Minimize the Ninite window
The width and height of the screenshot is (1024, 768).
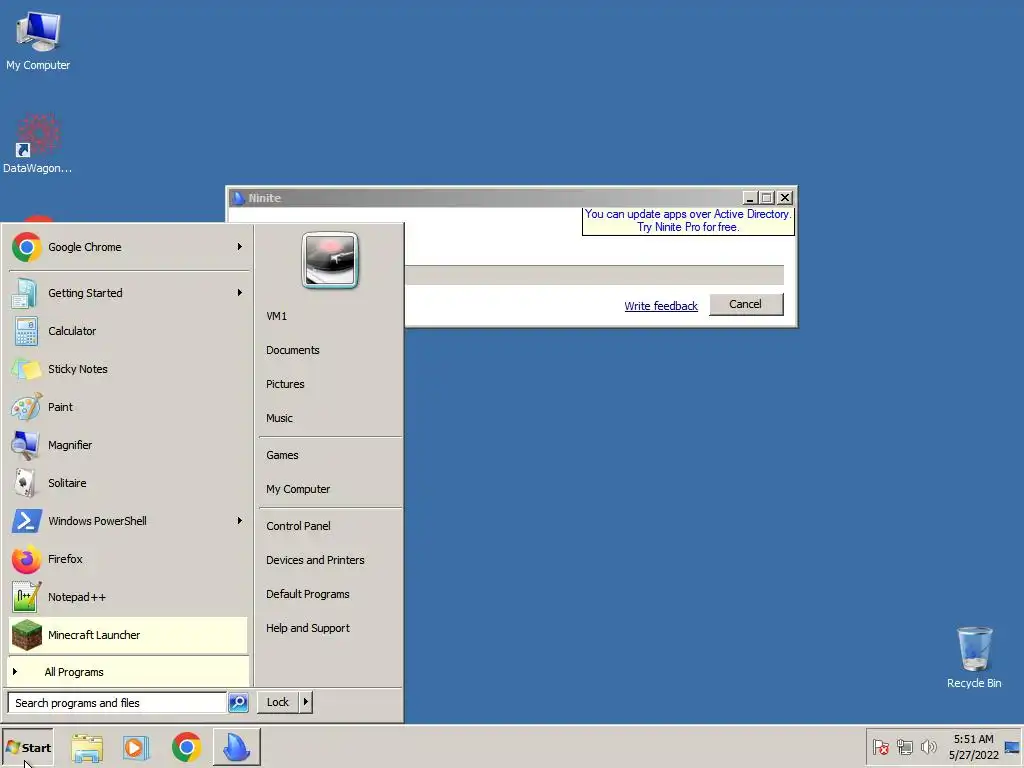tap(750, 197)
